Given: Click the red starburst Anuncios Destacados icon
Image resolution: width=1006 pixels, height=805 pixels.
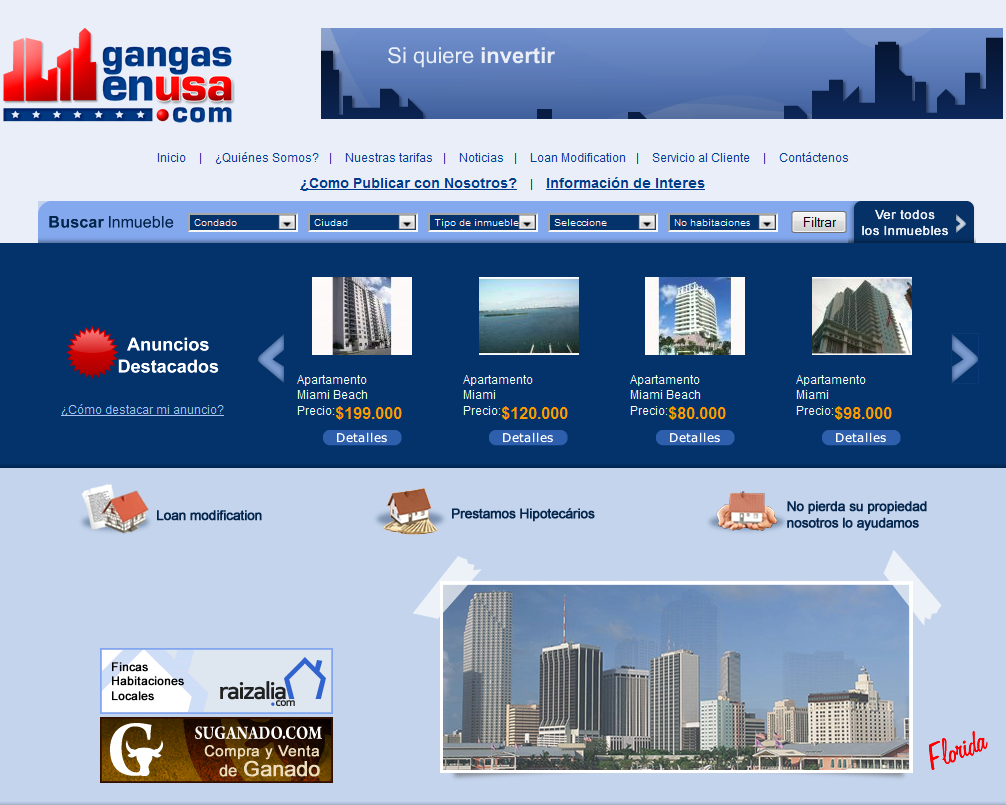Looking at the screenshot, I should click(92, 352).
